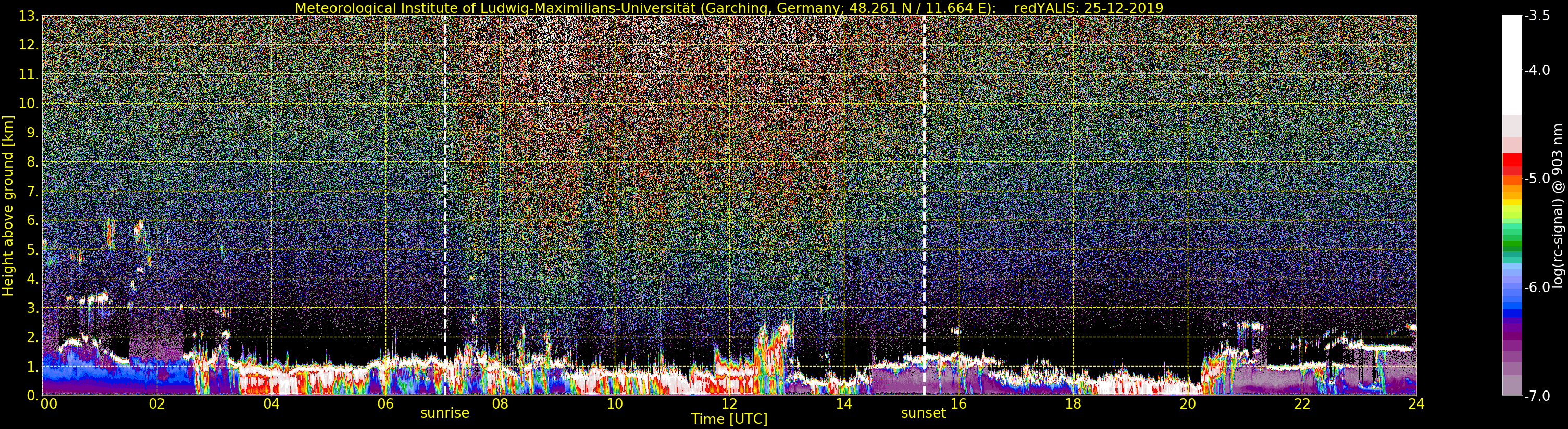Click the 'sunrise' label below the time axis
Screen dimensions: 1568x429
point(445,413)
